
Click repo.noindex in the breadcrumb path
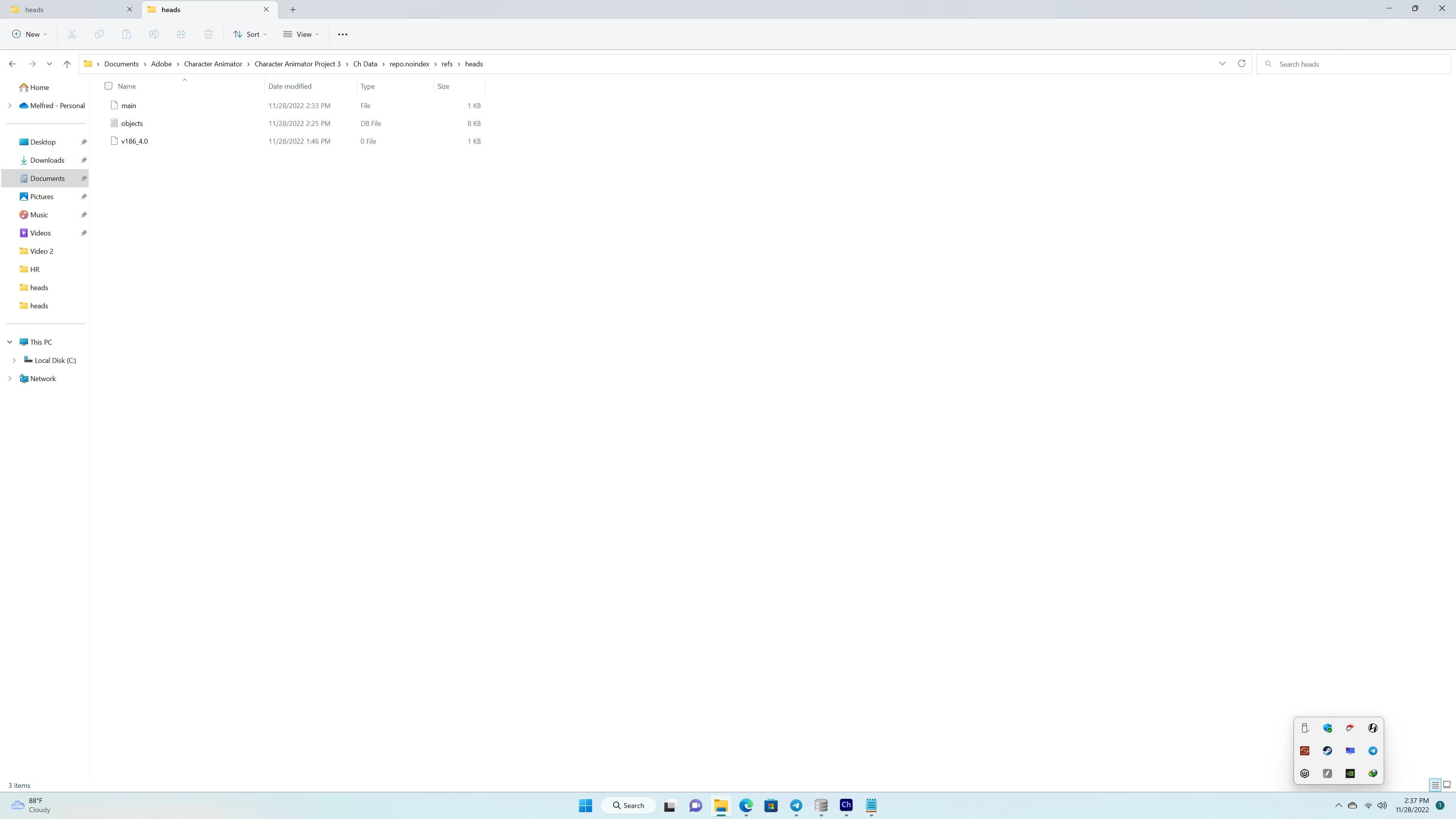pyautogui.click(x=409, y=64)
